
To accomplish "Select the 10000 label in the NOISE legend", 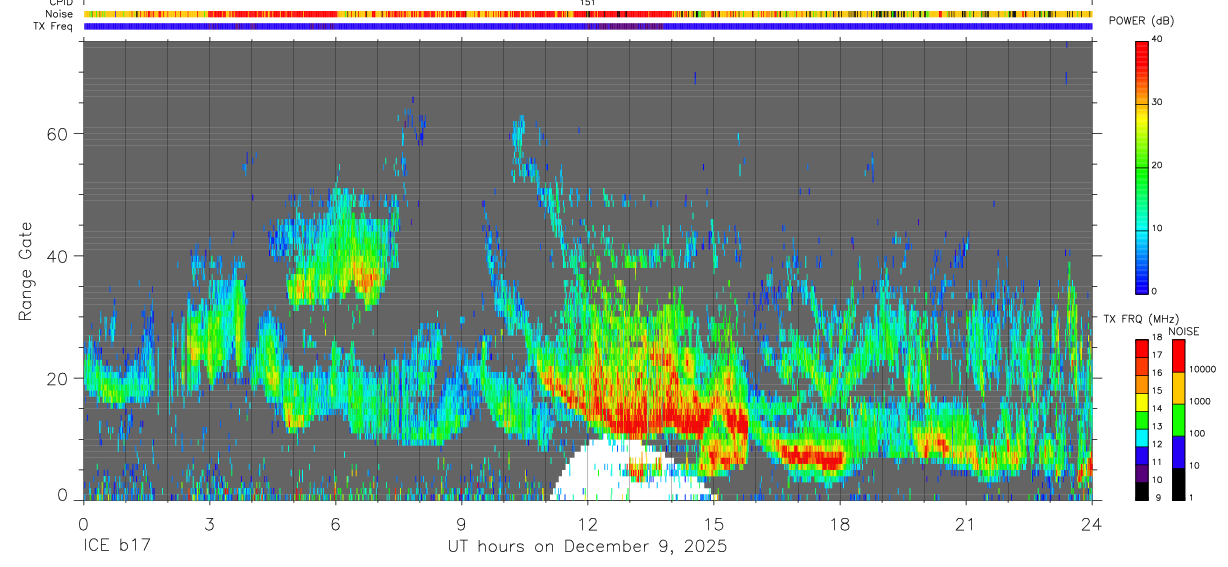I will click(1202, 369).
